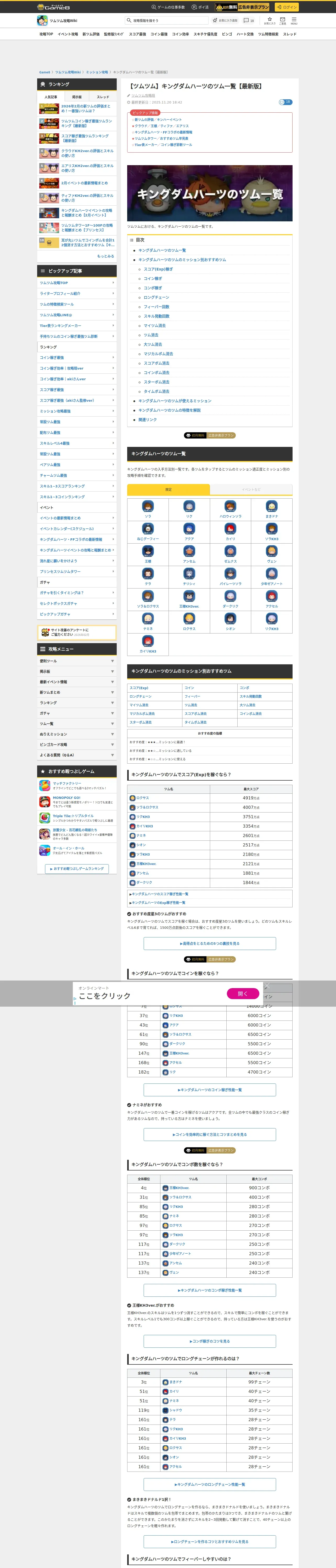This screenshot has width=336, height=1568.
Task: Open ポイ活 link in top header
Action: point(200,7)
